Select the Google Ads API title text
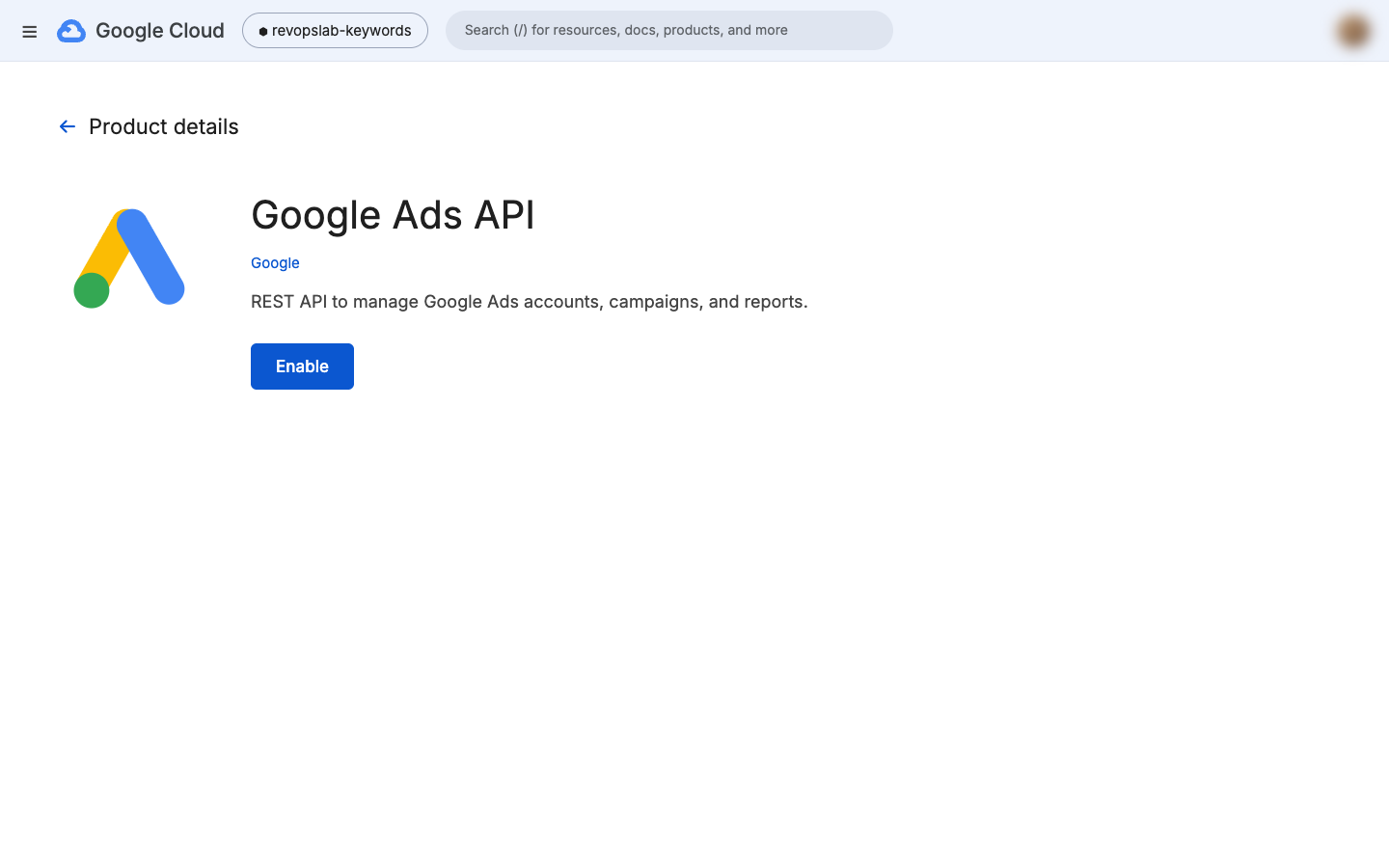Viewport: 1389px width, 868px height. pyautogui.click(x=393, y=214)
